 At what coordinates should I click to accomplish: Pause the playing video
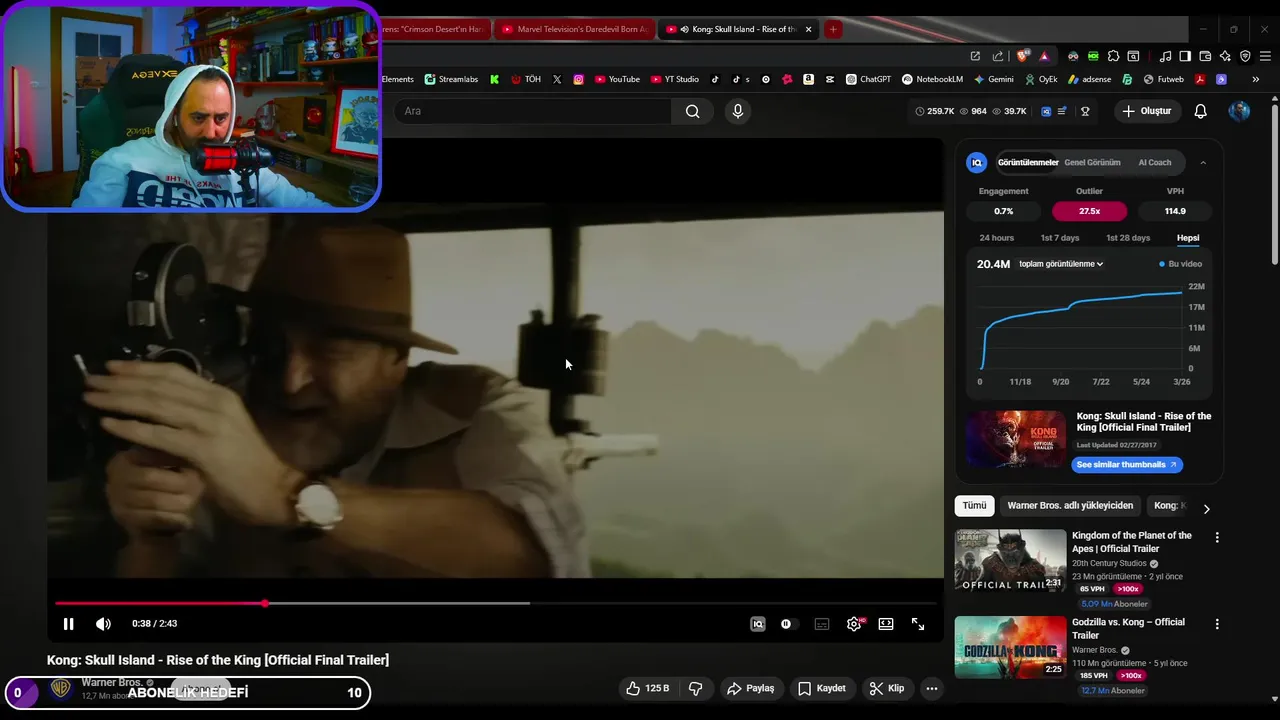68,624
